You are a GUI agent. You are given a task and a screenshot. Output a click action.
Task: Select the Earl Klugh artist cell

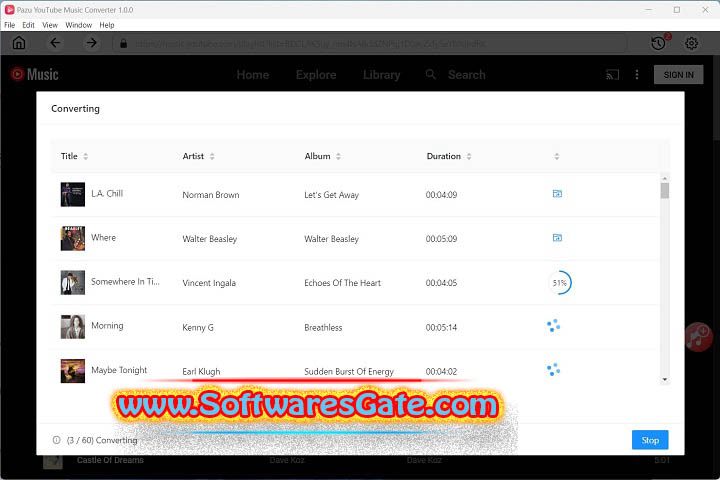pyautogui.click(x=201, y=372)
